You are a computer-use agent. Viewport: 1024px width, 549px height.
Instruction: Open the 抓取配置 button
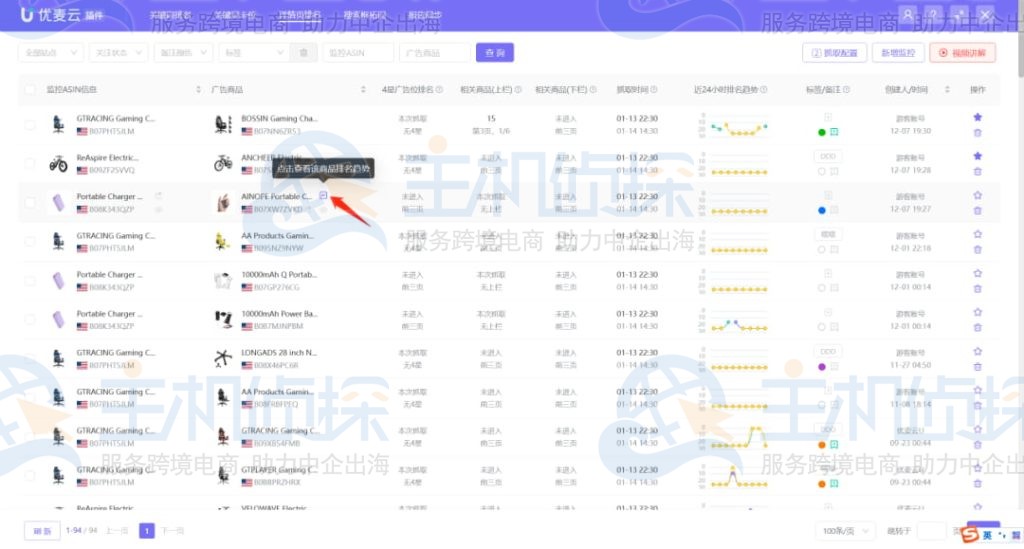pos(835,53)
